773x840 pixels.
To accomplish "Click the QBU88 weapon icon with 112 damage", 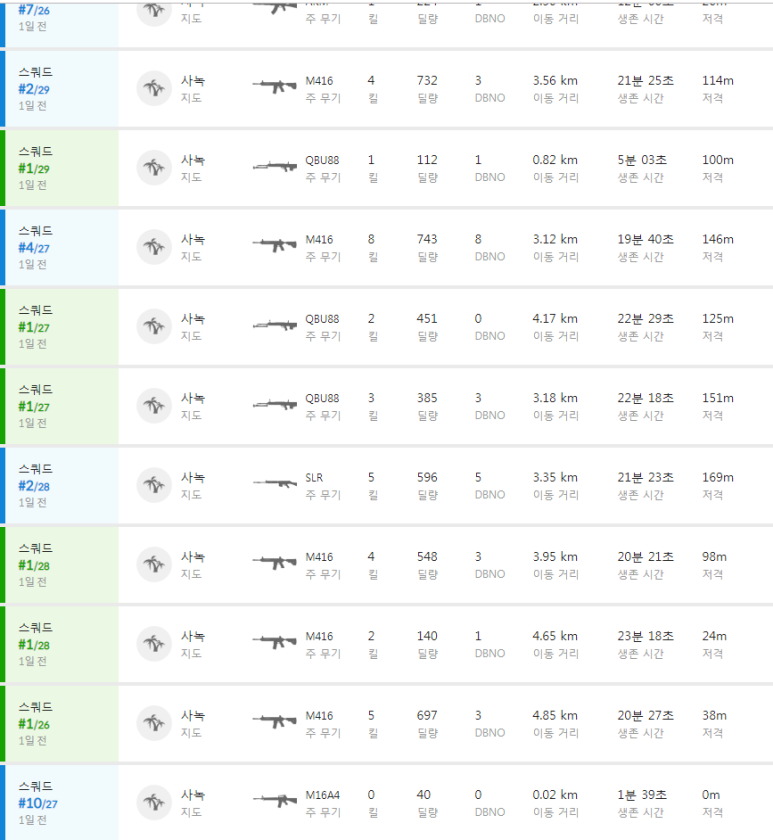I will 275,167.
